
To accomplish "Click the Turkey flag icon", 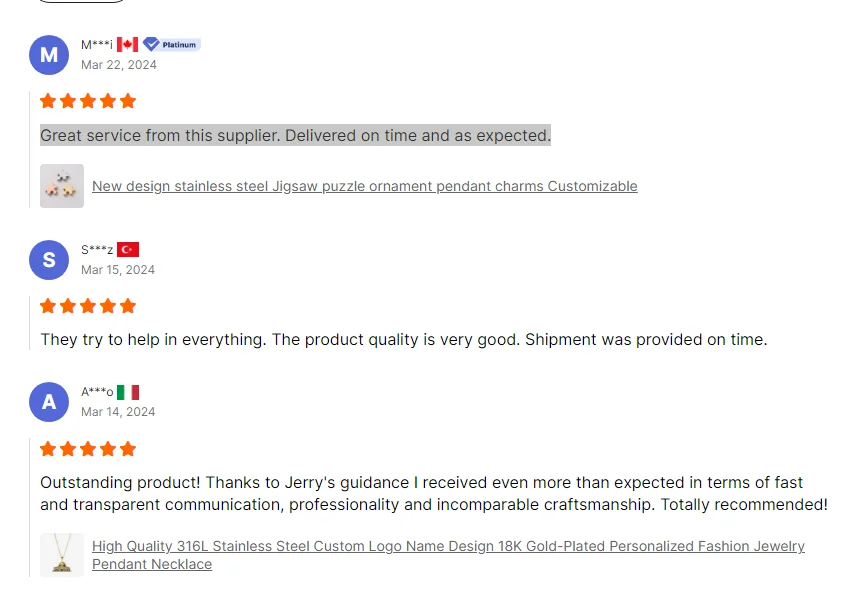I will click(x=128, y=249).
